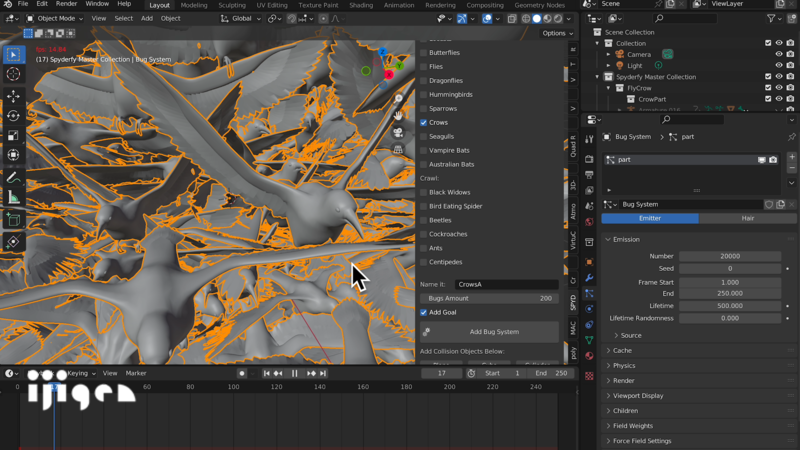Activate the Scale tool
Screen dimensions: 800x450
(x=13, y=135)
